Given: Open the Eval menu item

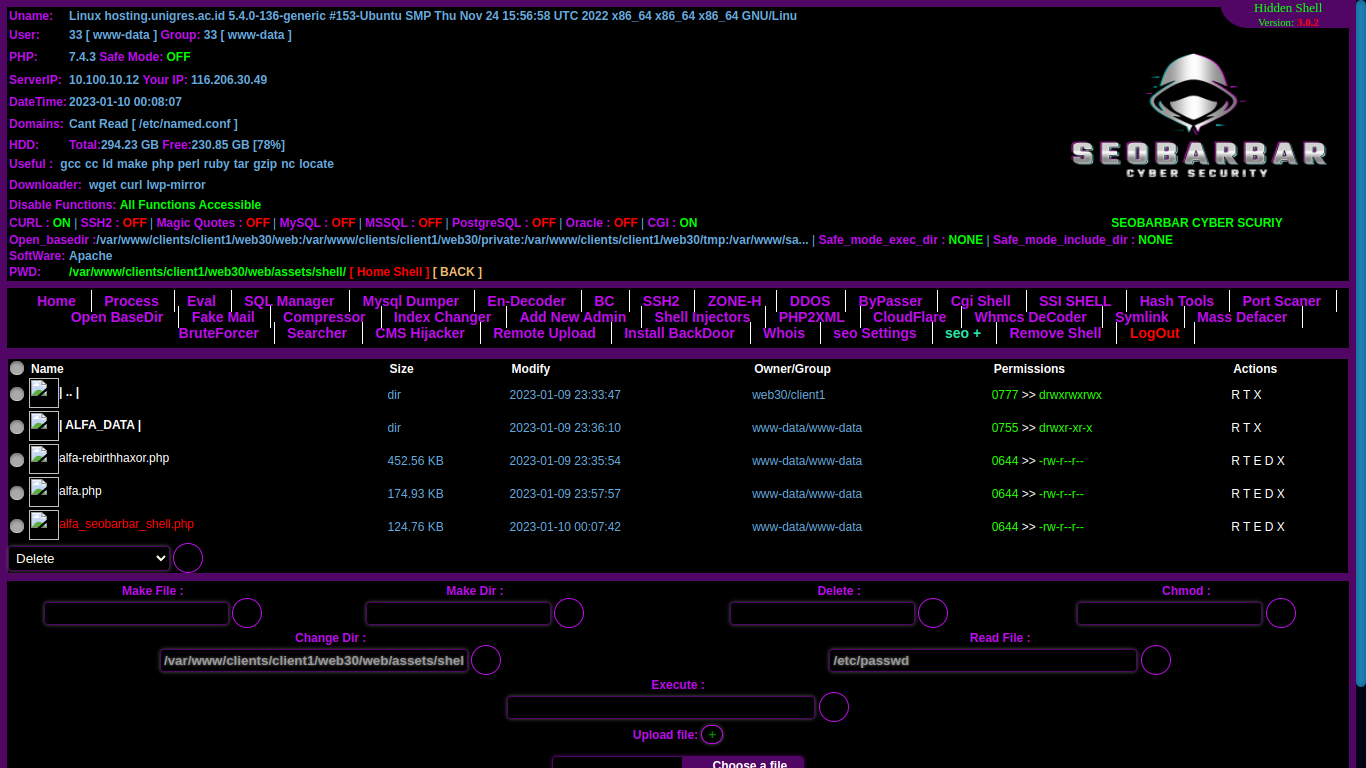Looking at the screenshot, I should coord(201,301).
